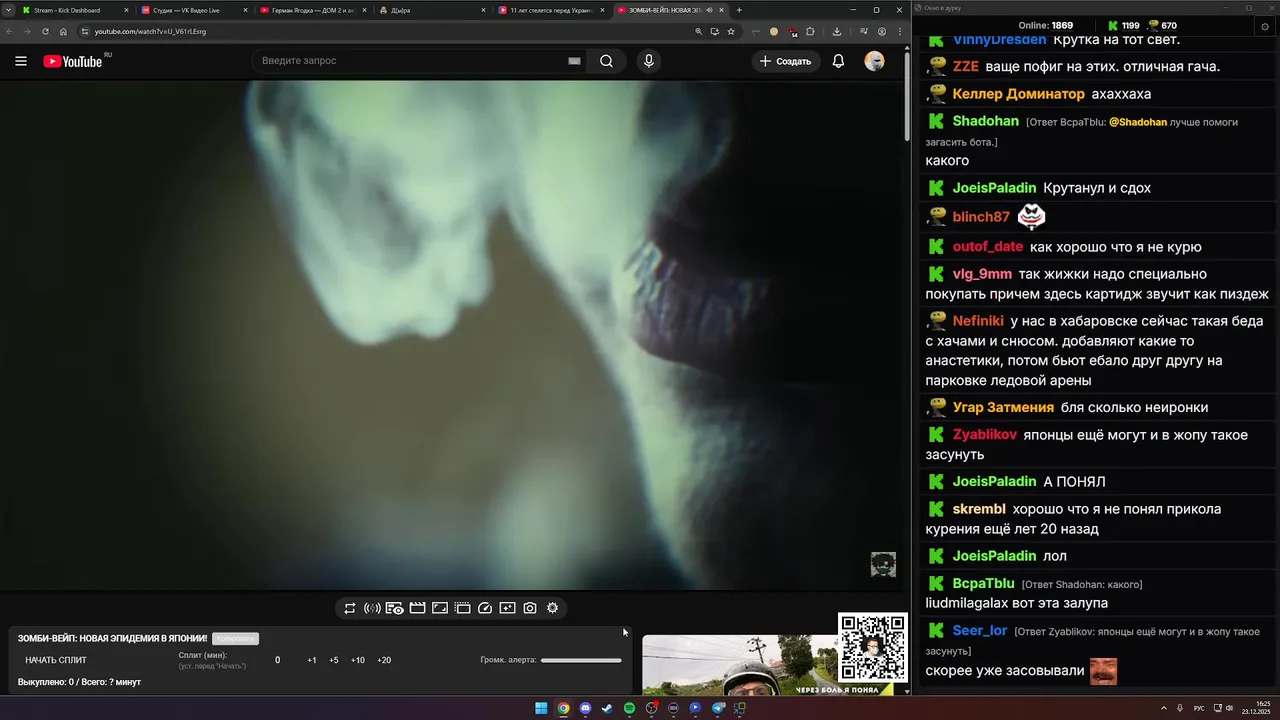Click username skrembl in chat
This screenshot has height=720, width=1280.
click(x=979, y=509)
